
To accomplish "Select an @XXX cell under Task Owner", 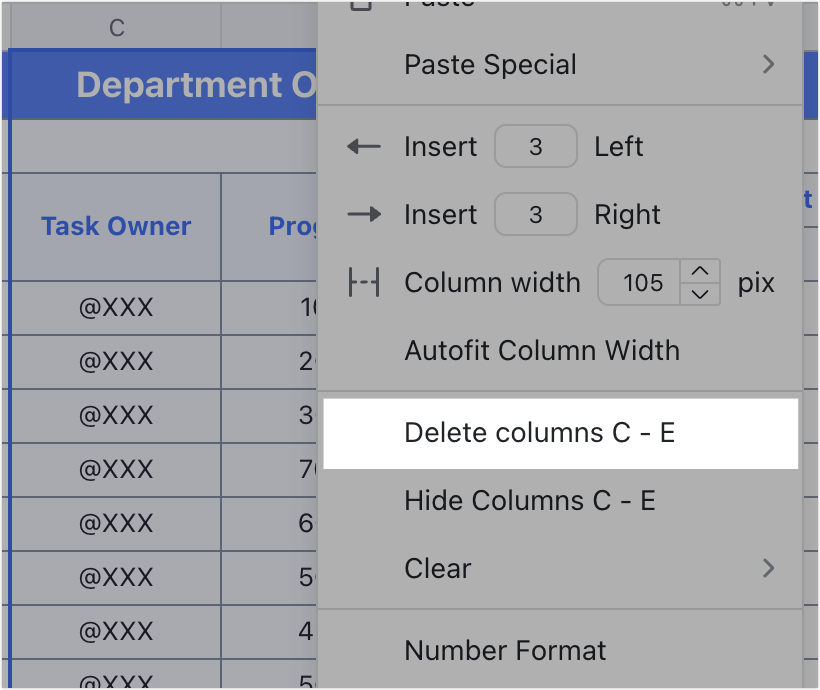I will pos(113,308).
